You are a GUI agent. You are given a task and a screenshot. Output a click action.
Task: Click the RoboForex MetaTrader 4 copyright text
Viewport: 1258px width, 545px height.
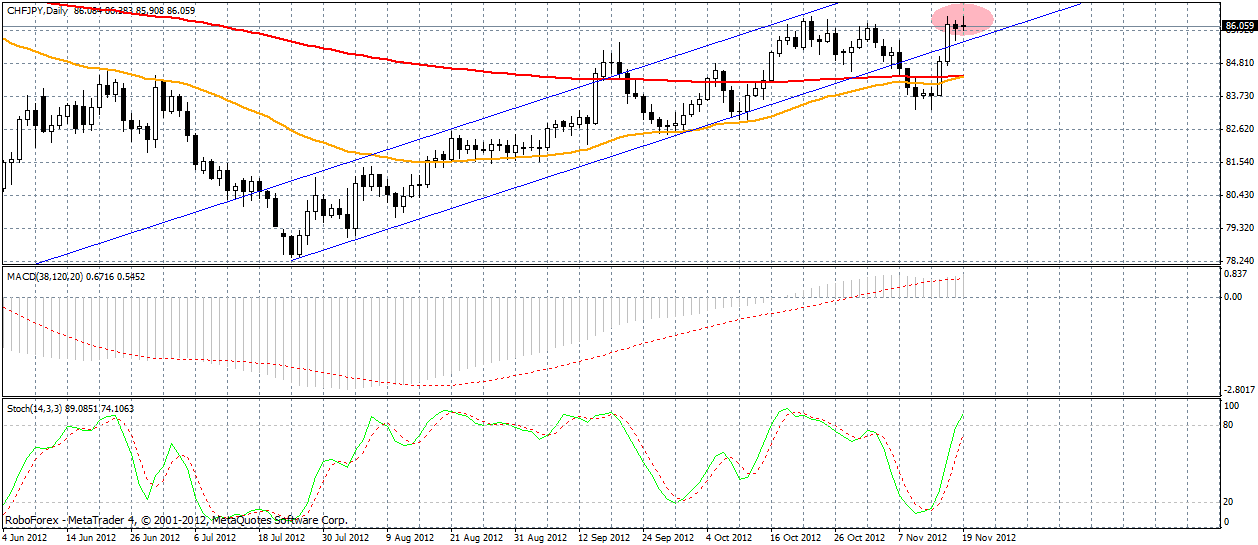click(x=176, y=521)
